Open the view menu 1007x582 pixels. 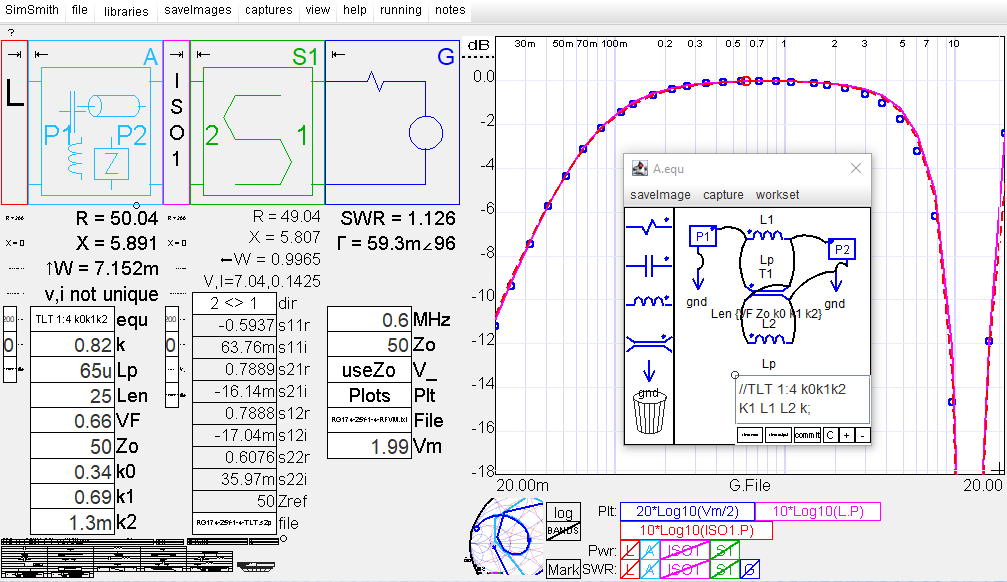coord(317,10)
